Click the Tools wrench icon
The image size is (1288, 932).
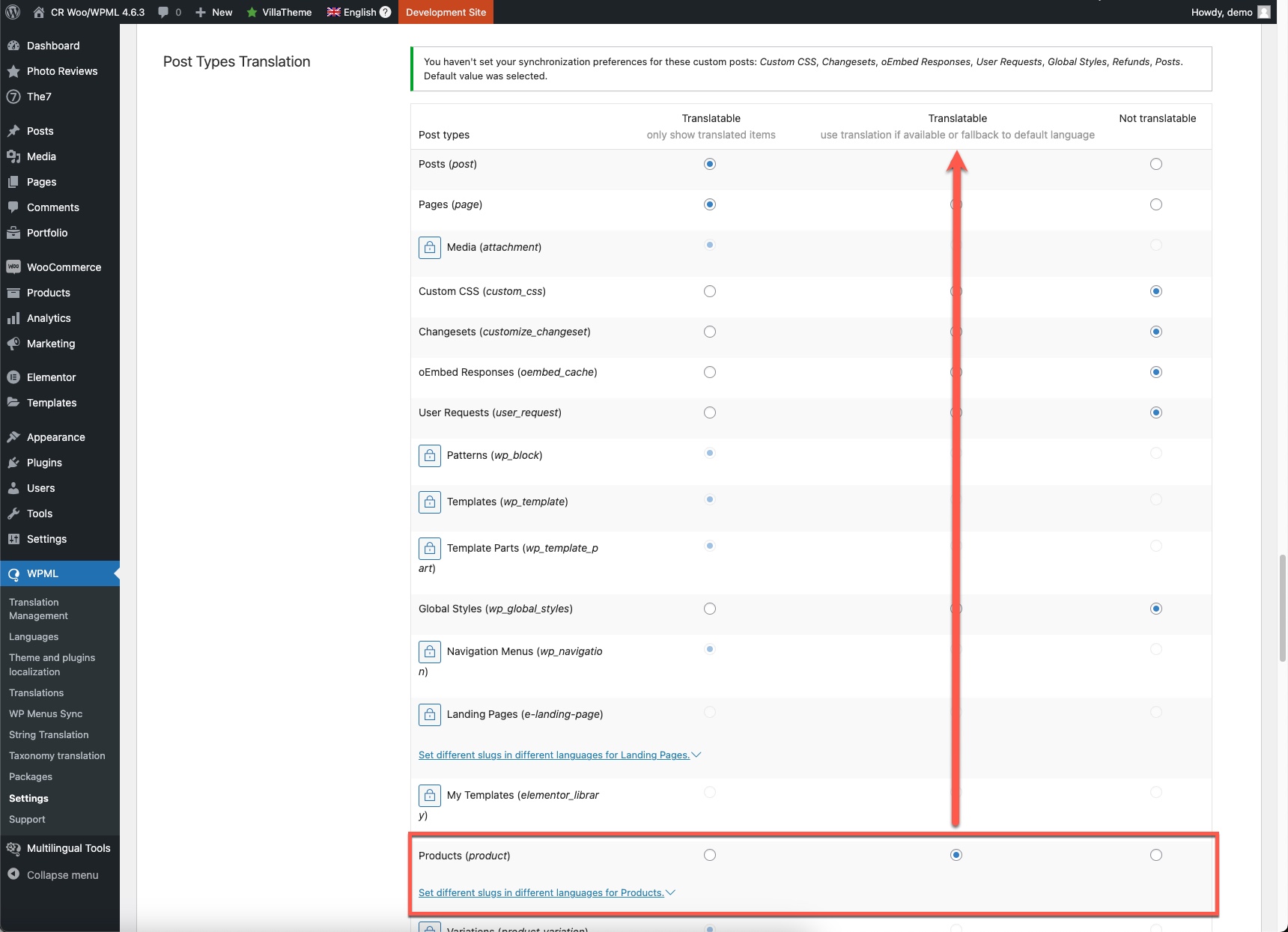pyautogui.click(x=13, y=514)
